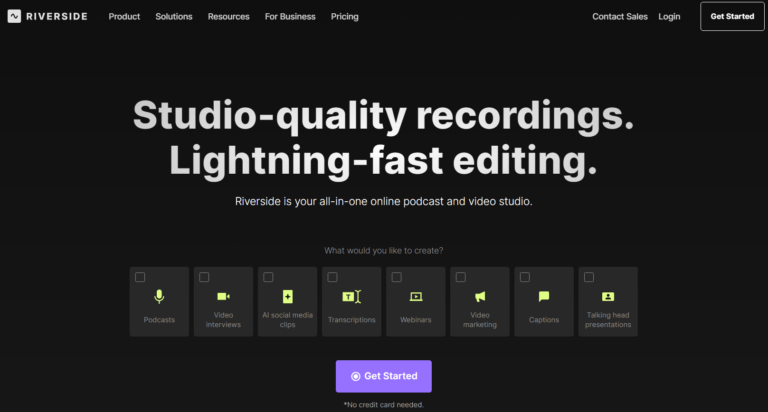Expand the Product menu

[124, 17]
